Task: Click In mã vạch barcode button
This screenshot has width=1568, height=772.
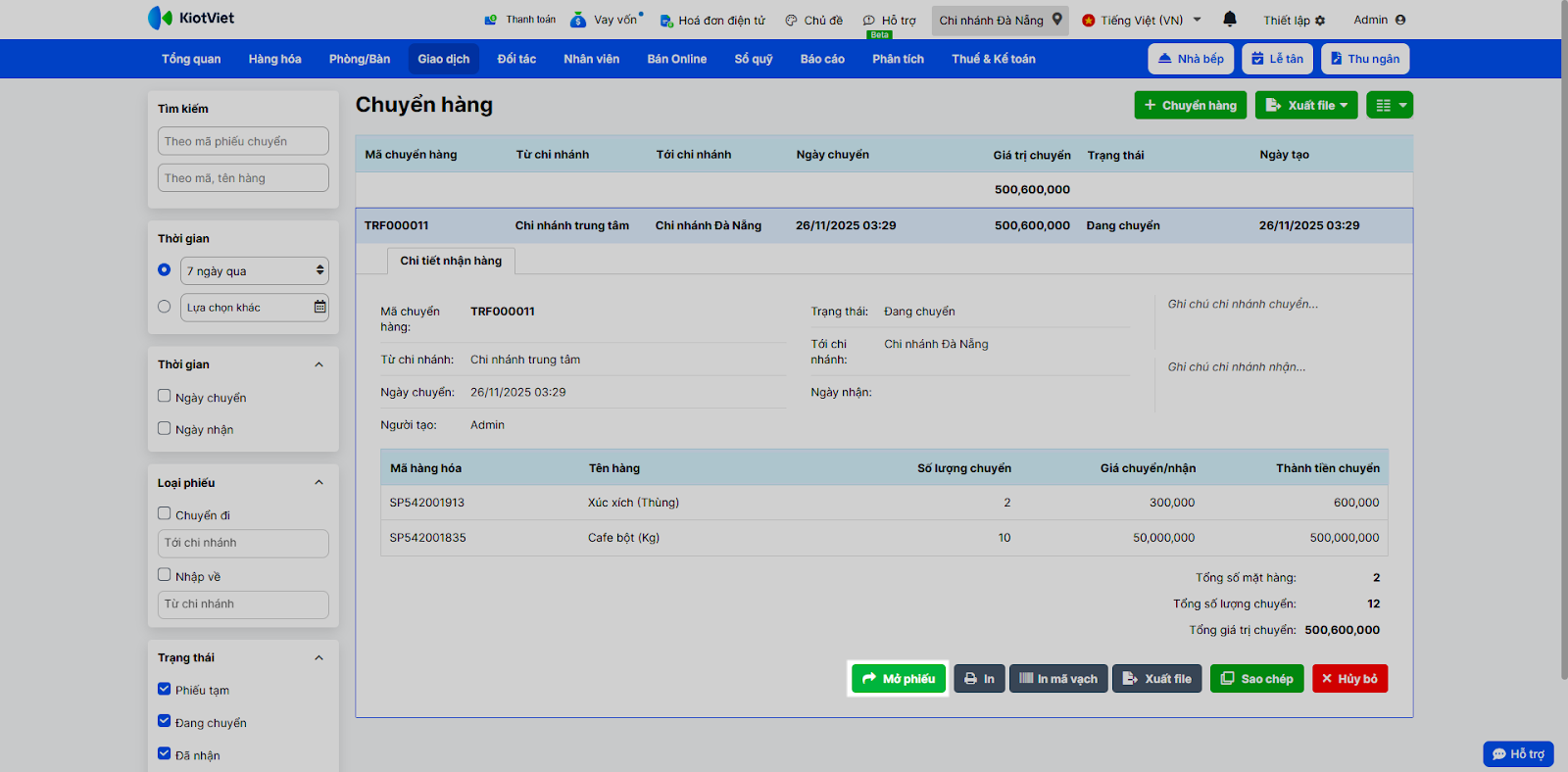Action: (1058, 679)
